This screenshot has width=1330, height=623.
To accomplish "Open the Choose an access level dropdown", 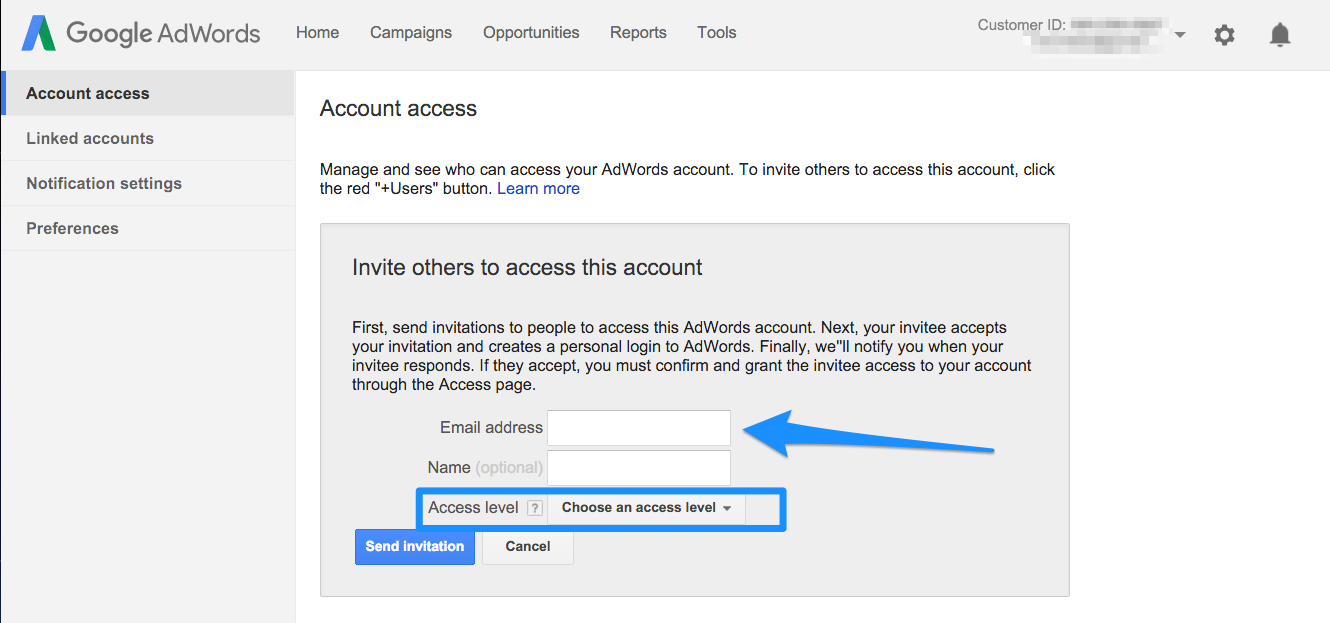I will click(646, 508).
